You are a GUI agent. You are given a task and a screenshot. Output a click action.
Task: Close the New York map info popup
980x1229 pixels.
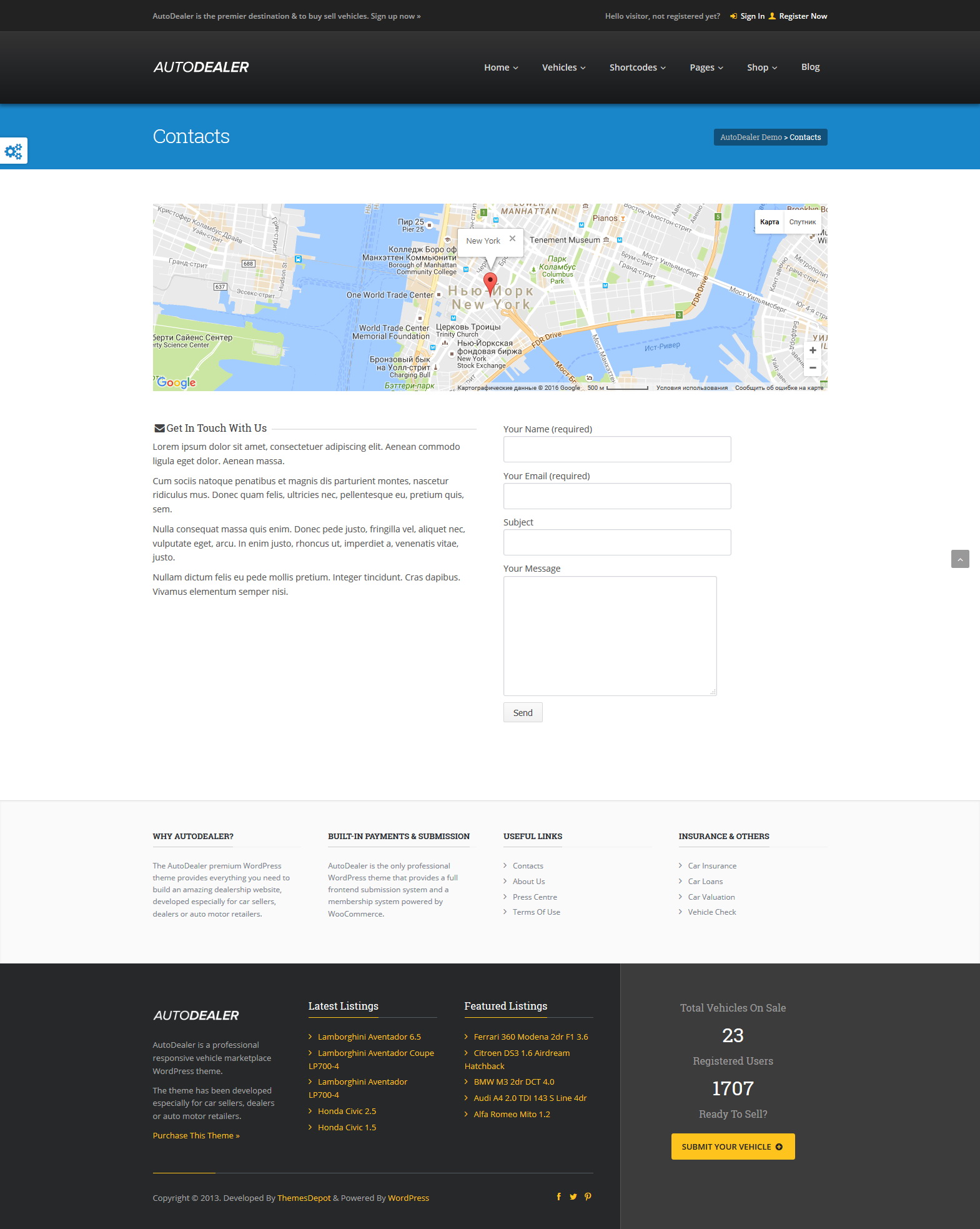[x=512, y=238]
